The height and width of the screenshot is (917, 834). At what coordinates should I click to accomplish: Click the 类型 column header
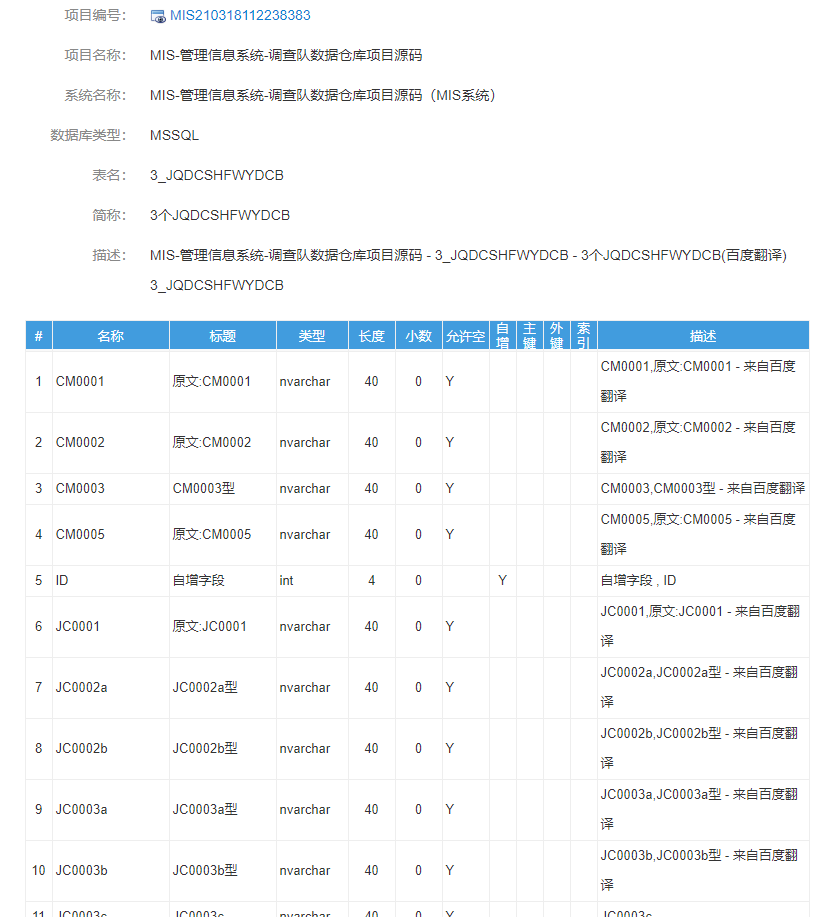pos(312,336)
